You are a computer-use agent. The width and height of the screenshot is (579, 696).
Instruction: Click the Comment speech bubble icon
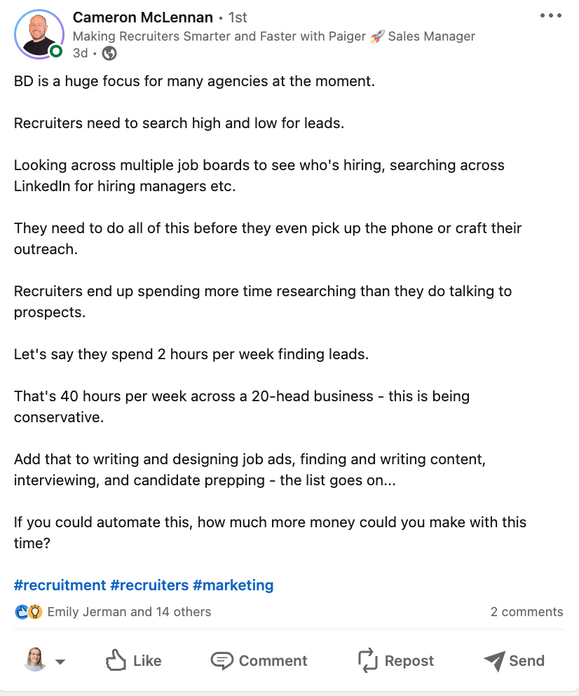(222, 660)
